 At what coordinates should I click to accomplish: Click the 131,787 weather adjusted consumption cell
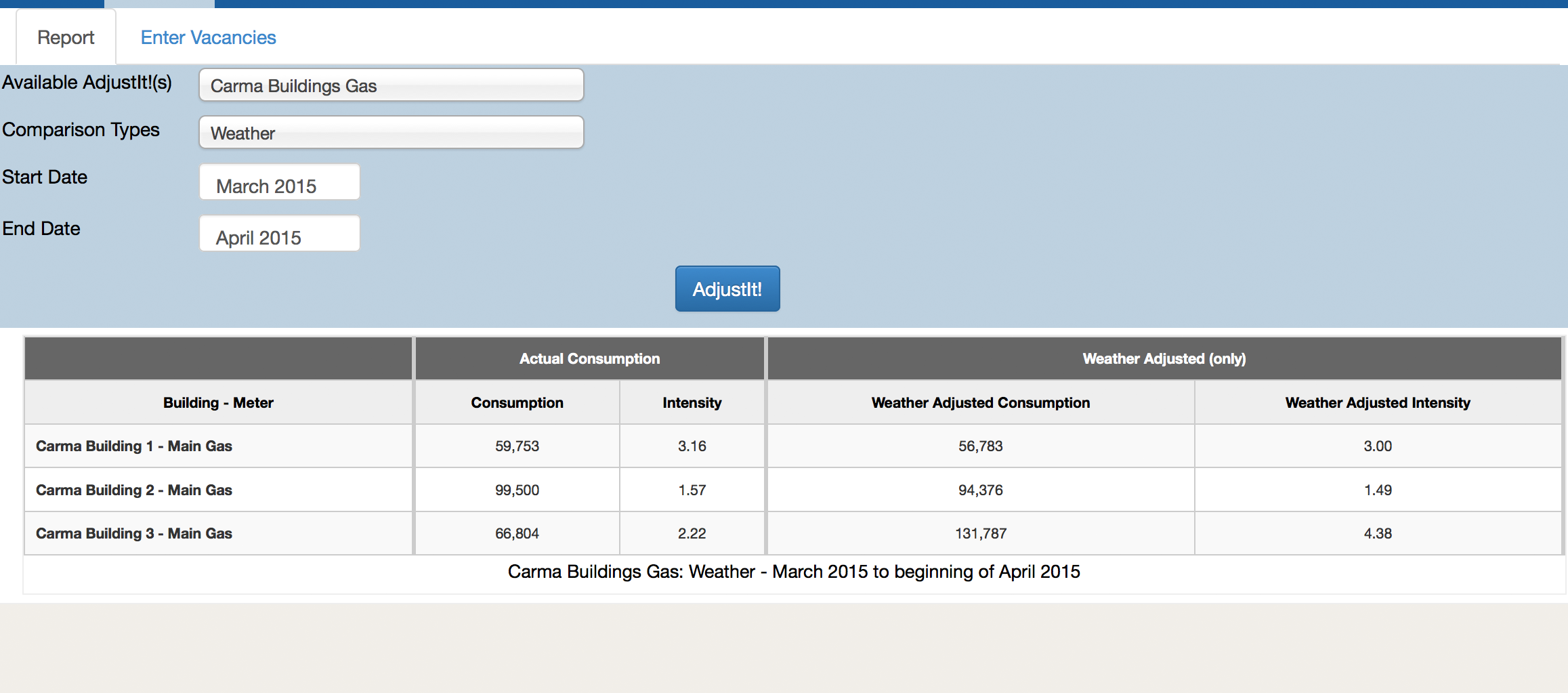pyautogui.click(x=981, y=534)
